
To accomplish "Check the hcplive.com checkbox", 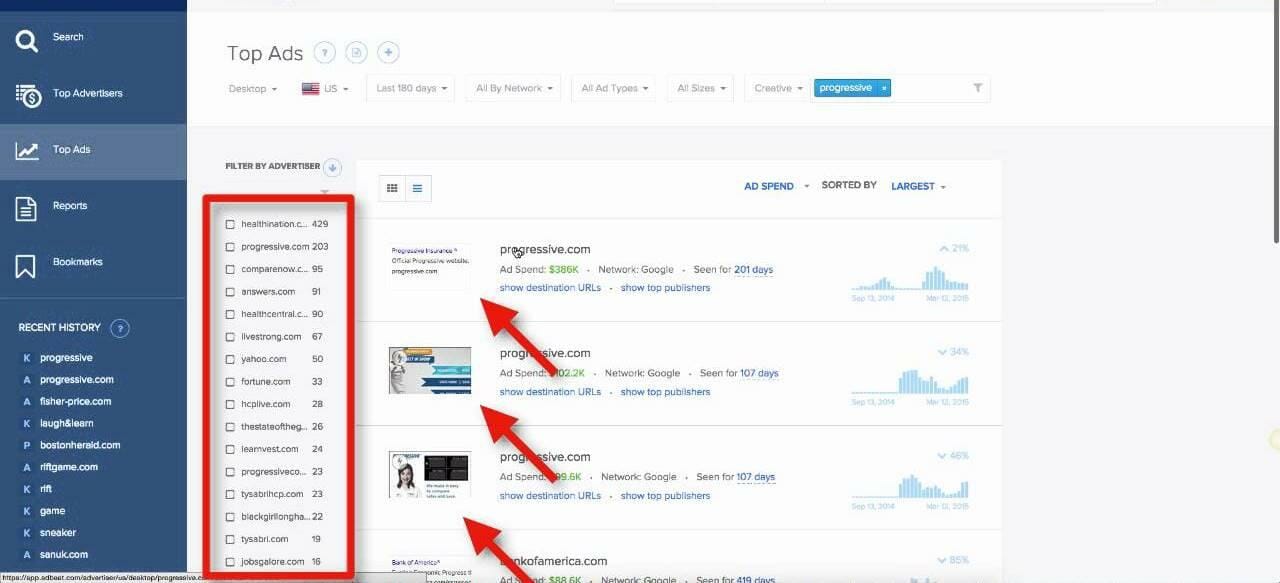I will 230,404.
